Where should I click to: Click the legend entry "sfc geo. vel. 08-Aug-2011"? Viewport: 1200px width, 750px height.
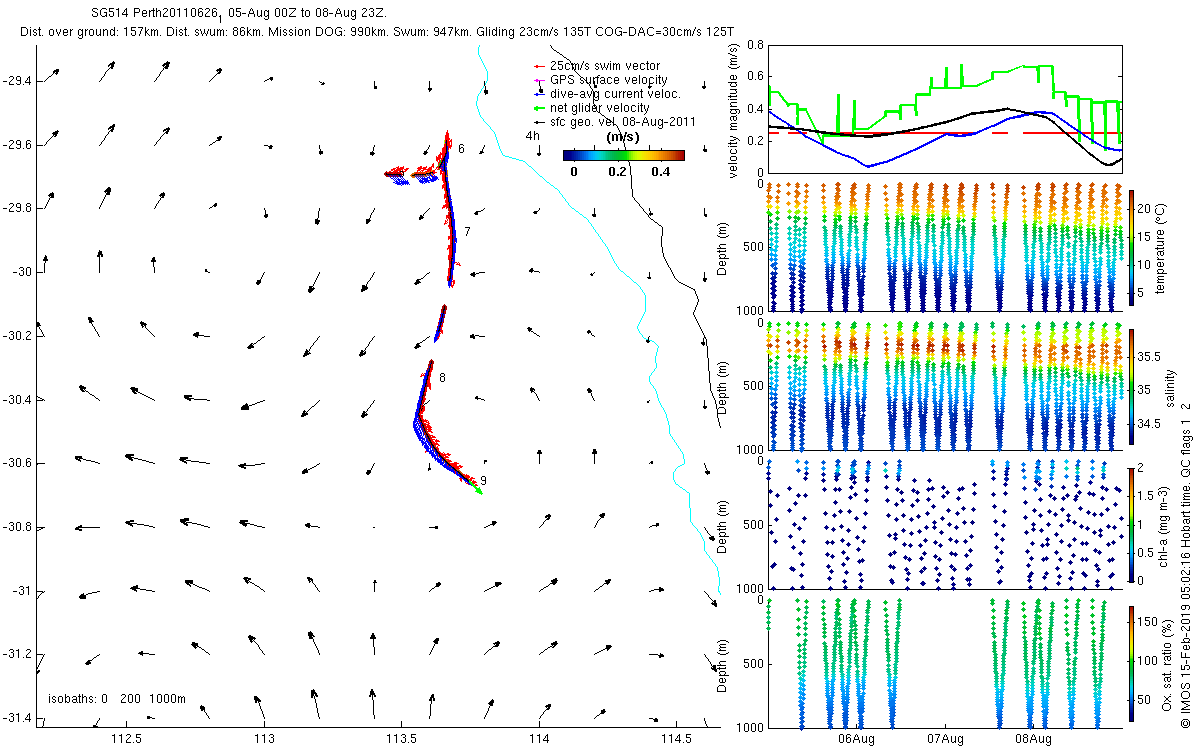(x=622, y=122)
